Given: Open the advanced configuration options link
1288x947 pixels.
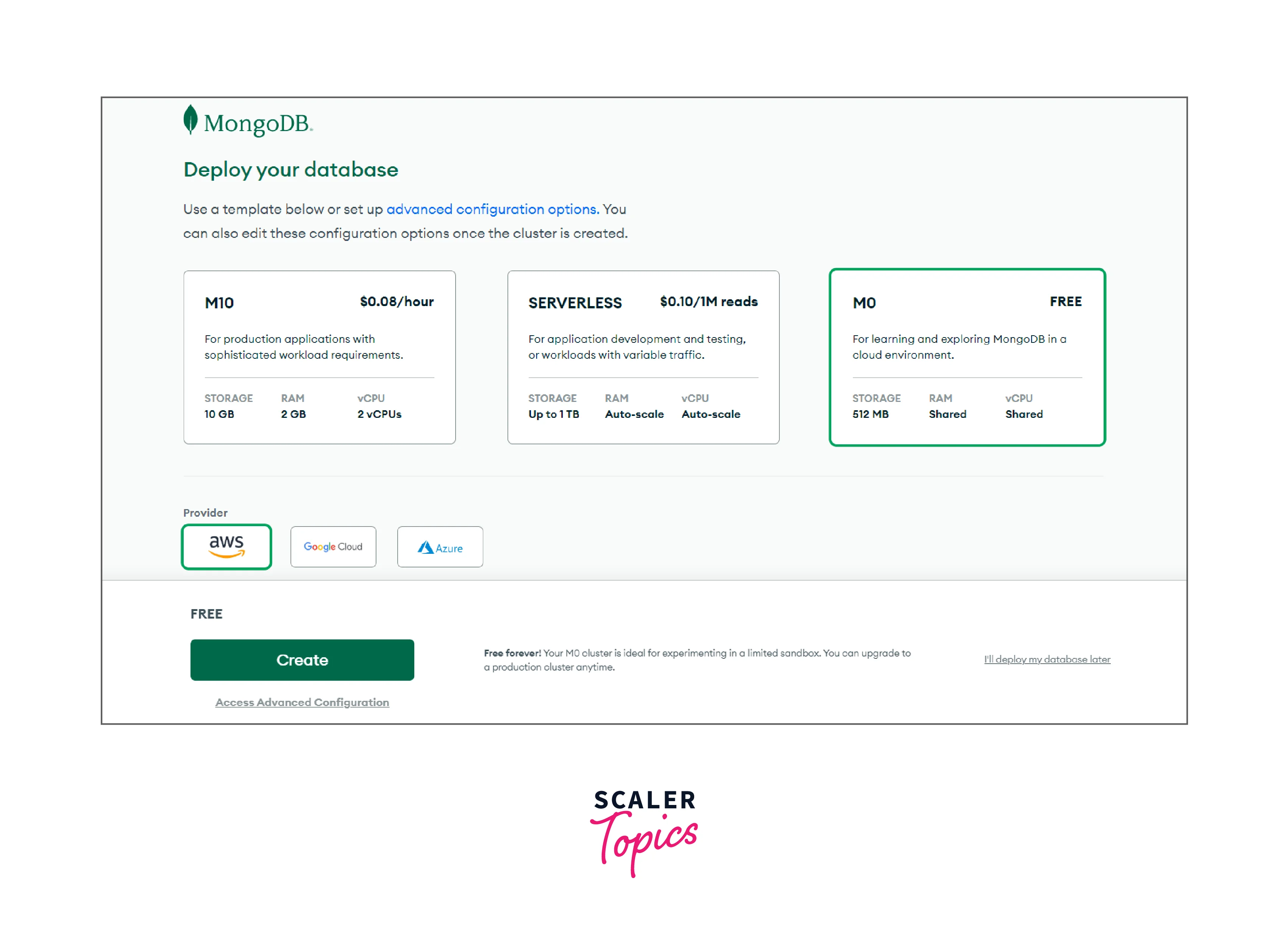Looking at the screenshot, I should tap(492, 209).
